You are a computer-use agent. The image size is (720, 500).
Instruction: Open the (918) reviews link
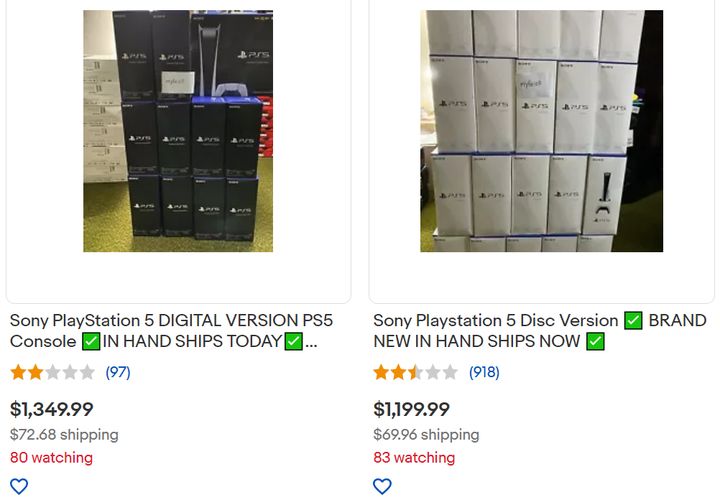tap(484, 373)
